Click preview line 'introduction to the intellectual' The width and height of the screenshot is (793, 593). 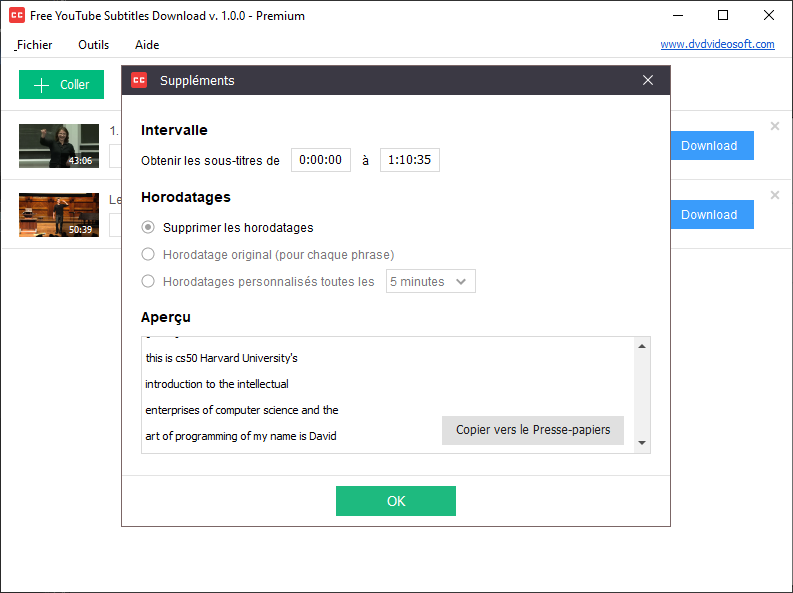click(x=217, y=384)
